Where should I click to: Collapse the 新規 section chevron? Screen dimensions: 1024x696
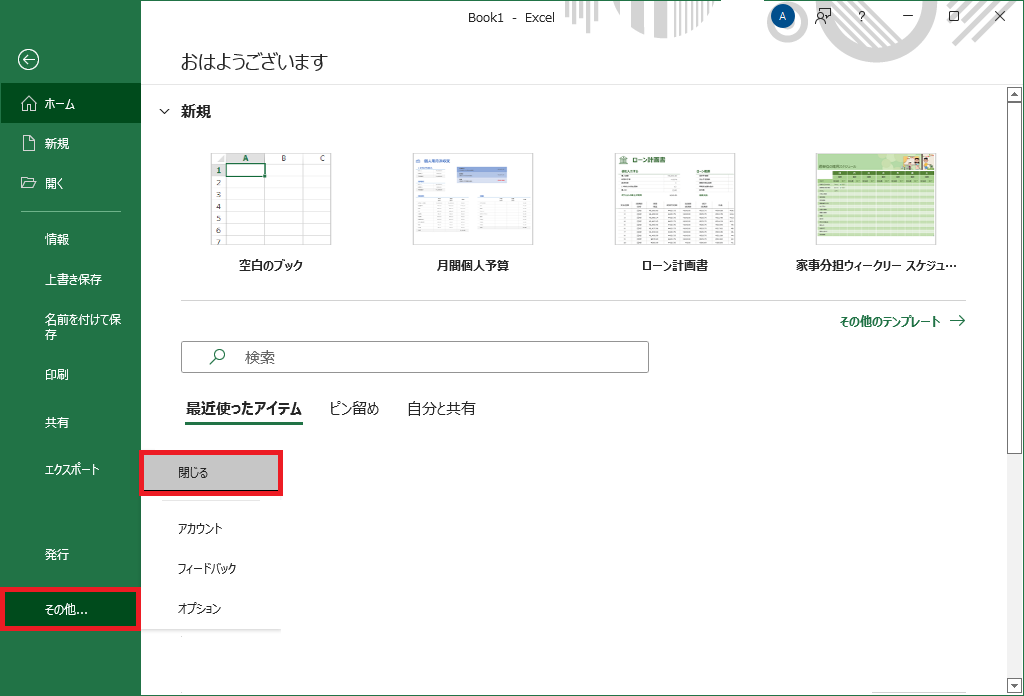[165, 112]
